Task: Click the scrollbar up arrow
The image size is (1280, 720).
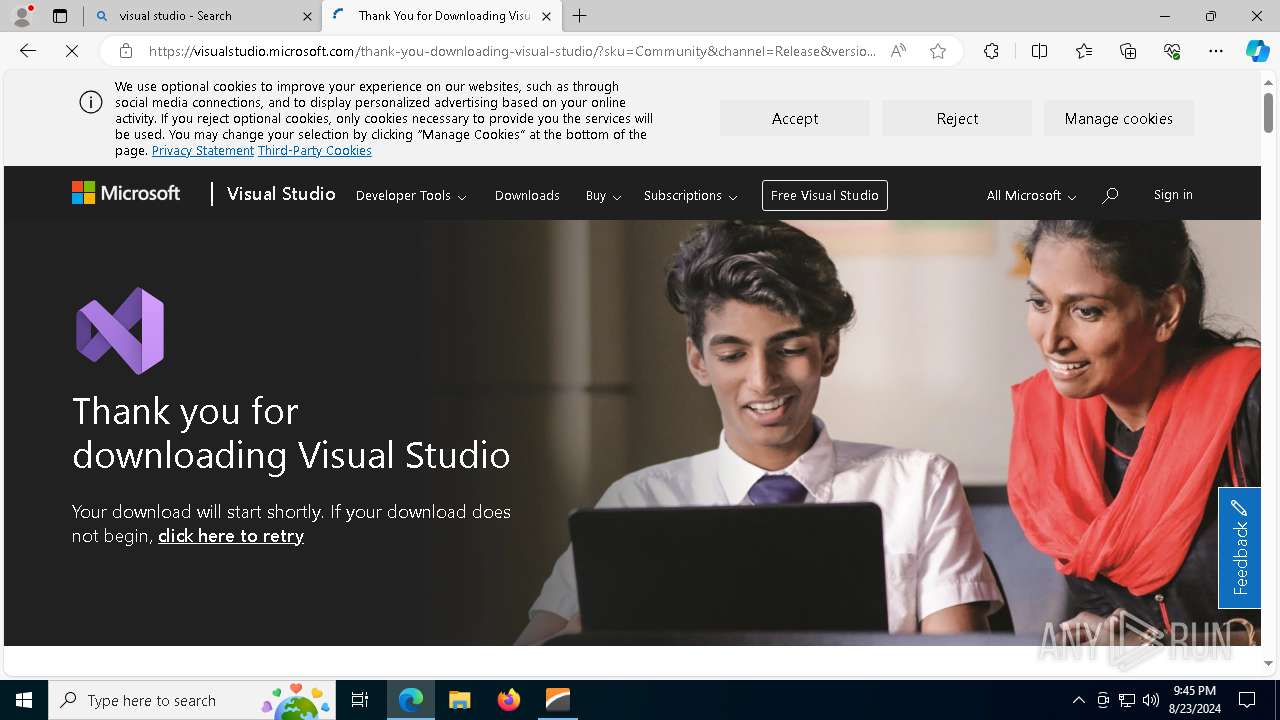Action: [1268, 81]
